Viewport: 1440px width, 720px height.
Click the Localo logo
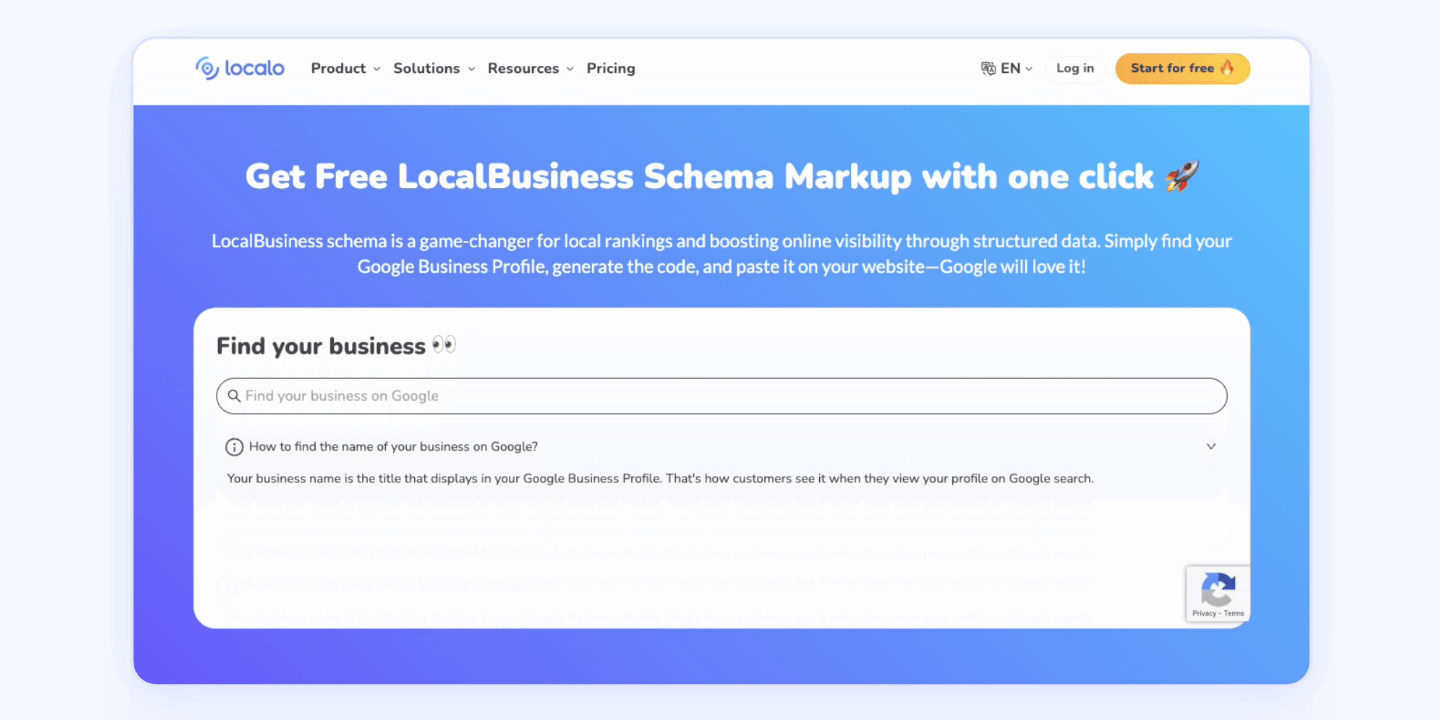(x=240, y=68)
